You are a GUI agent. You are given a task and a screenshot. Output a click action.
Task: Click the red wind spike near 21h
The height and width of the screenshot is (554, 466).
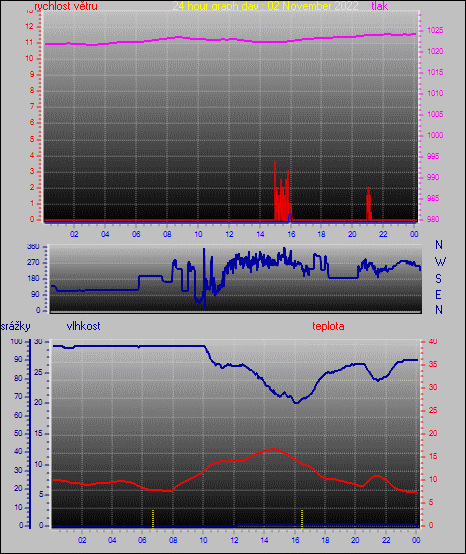pyautogui.click(x=368, y=203)
